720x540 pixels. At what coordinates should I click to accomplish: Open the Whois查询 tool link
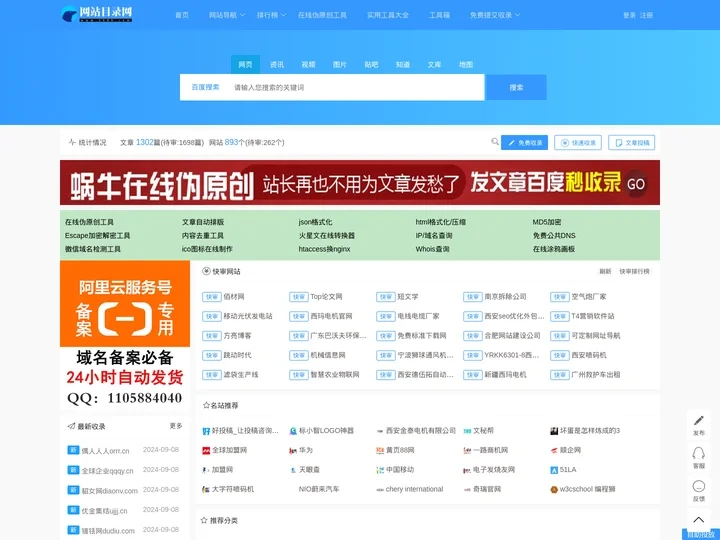(x=433, y=249)
